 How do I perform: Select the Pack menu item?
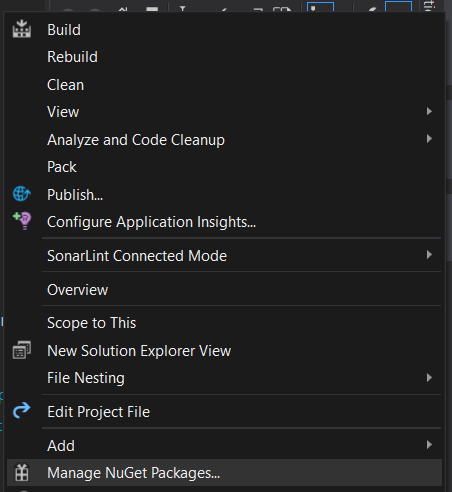coord(62,167)
